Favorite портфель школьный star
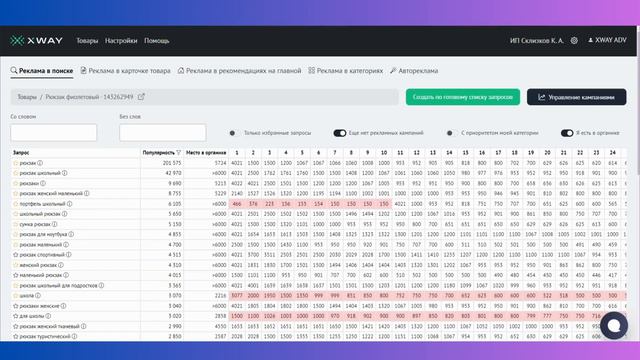Screen dimensions: 640x360 tap(16, 204)
